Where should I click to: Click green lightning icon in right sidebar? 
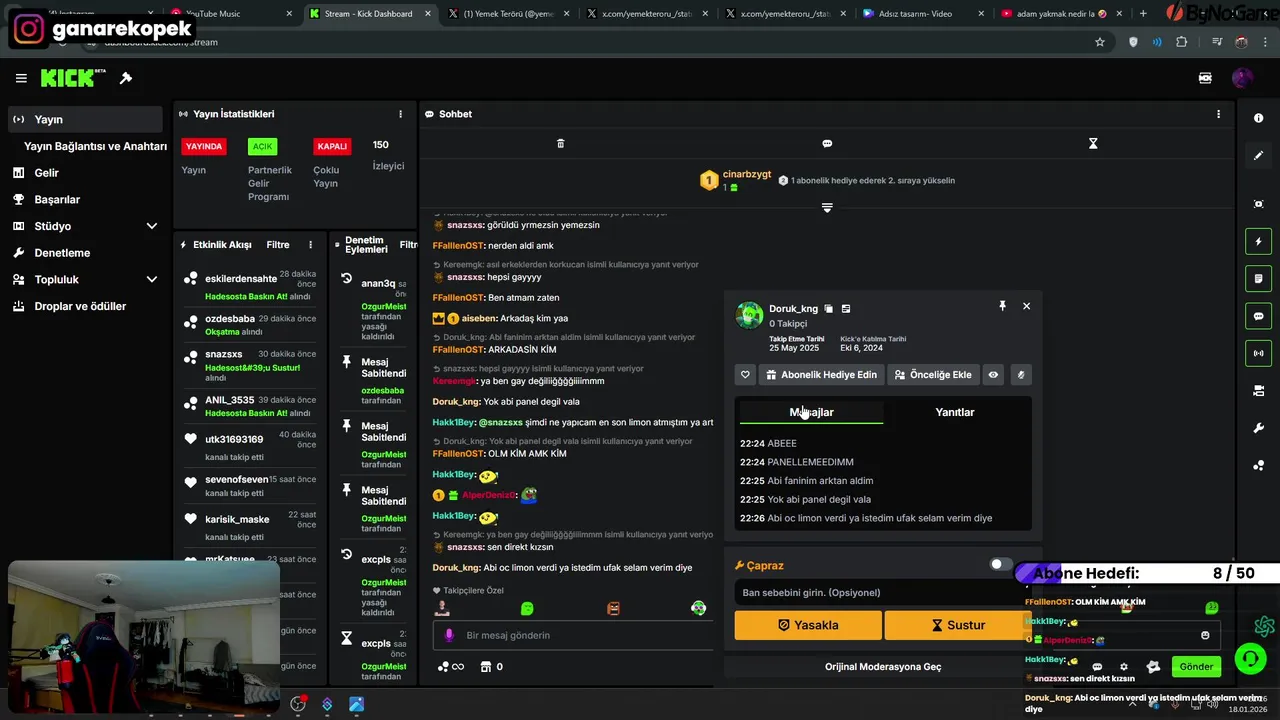[1258, 241]
